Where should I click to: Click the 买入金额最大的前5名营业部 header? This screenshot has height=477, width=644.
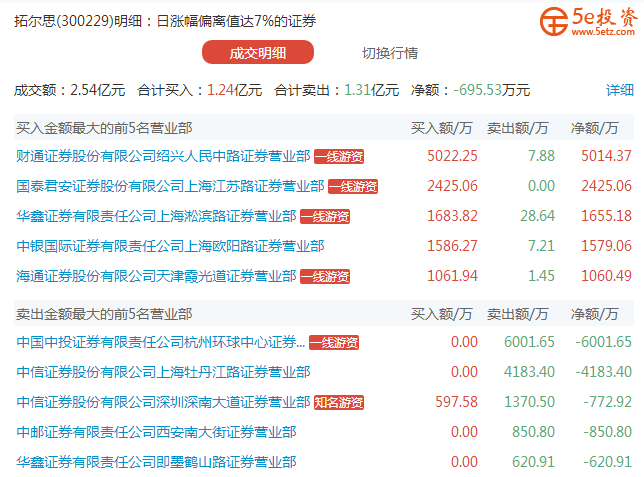tap(104, 128)
